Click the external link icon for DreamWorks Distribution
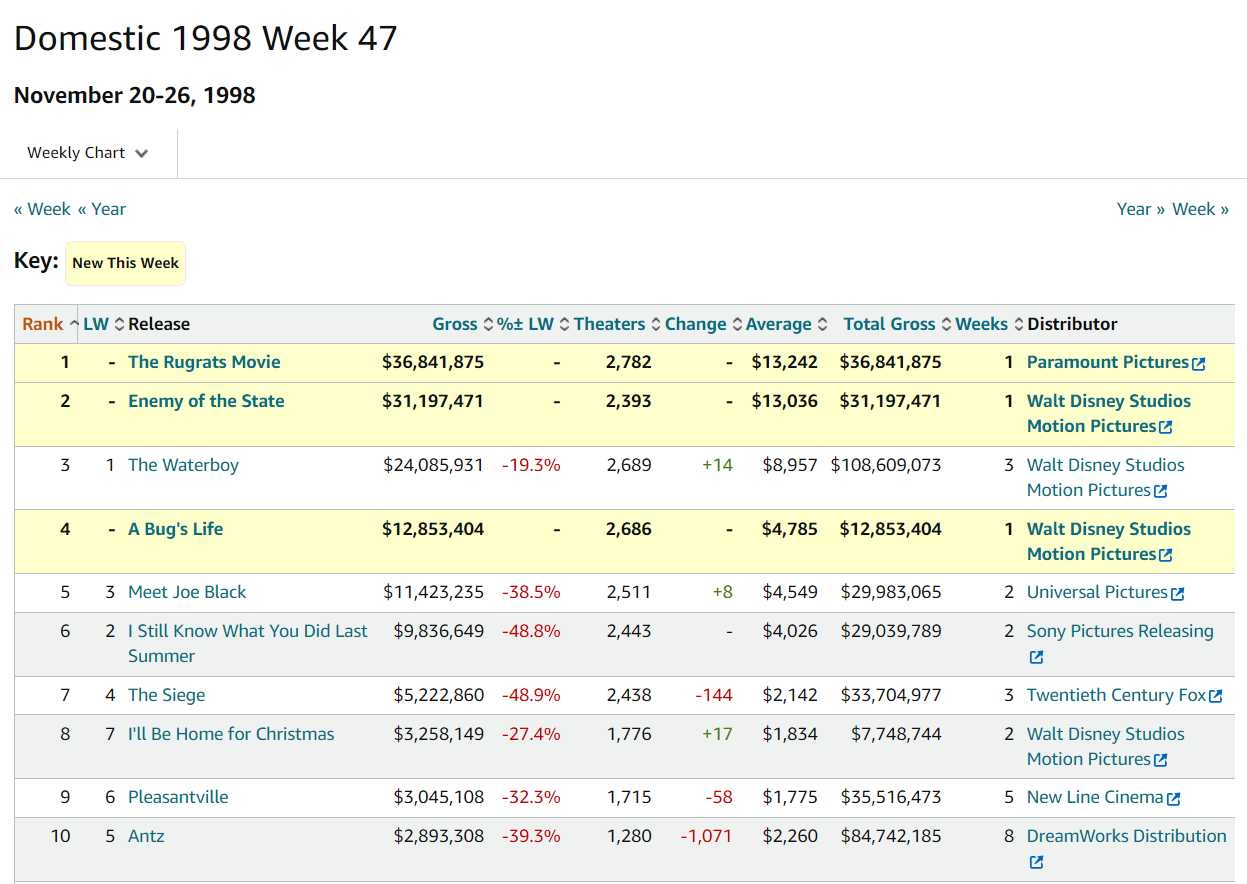This screenshot has height=884, width=1247. 1036,863
